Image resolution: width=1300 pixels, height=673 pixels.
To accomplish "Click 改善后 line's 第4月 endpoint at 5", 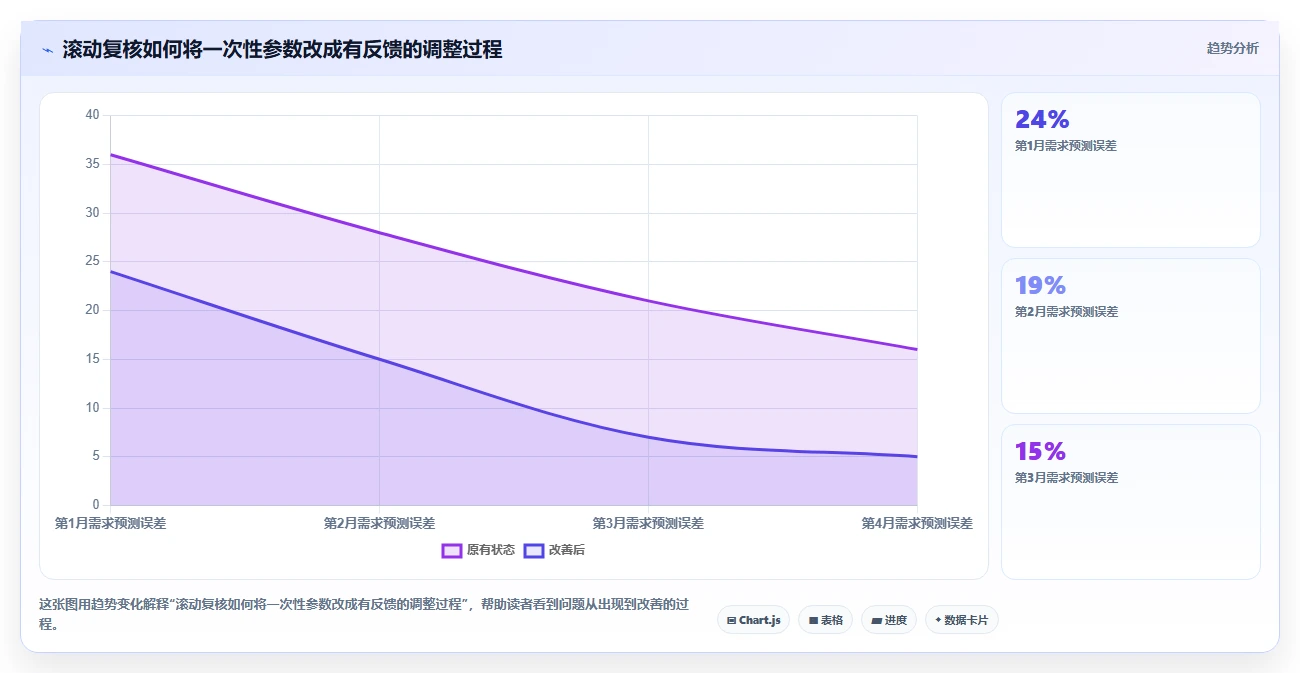I will pos(917,456).
